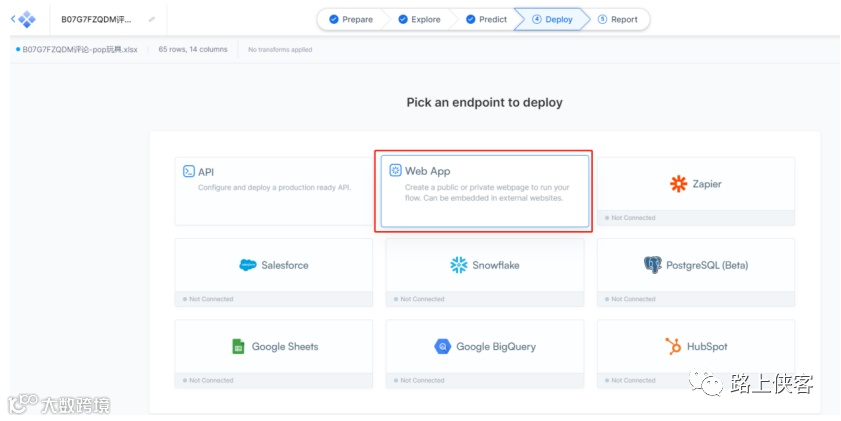Click the Web App gear icon

pyautogui.click(x=395, y=171)
